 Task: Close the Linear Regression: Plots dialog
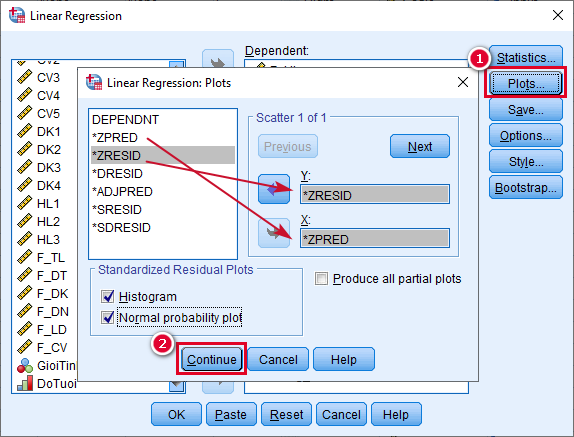click(463, 82)
